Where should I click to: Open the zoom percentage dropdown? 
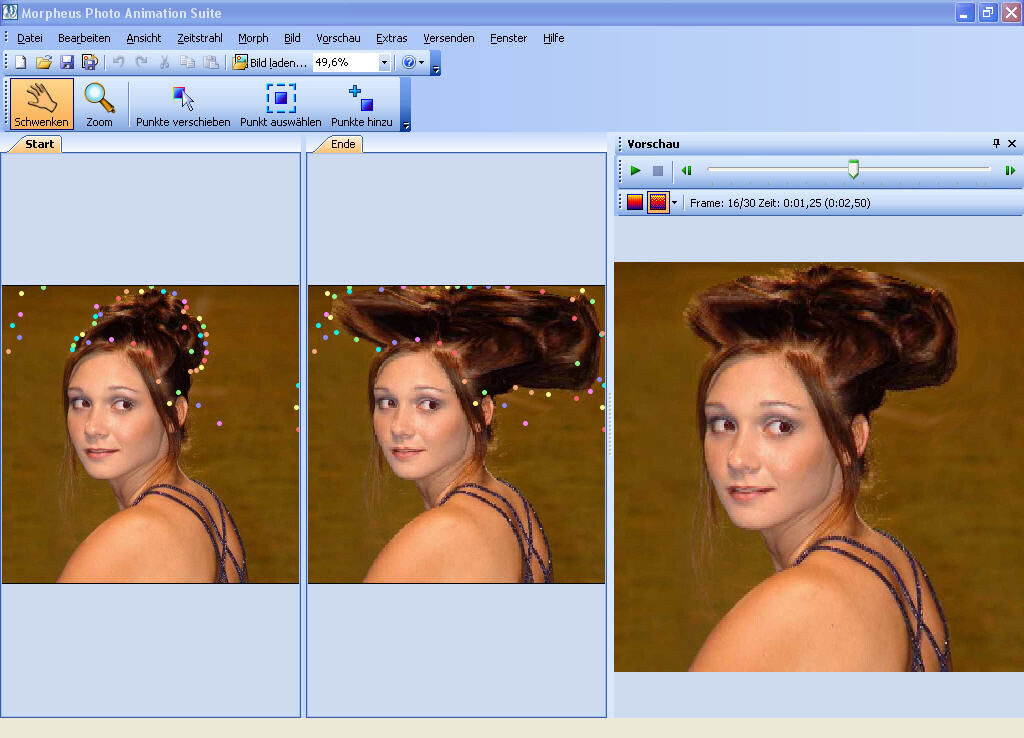pyautogui.click(x=385, y=62)
